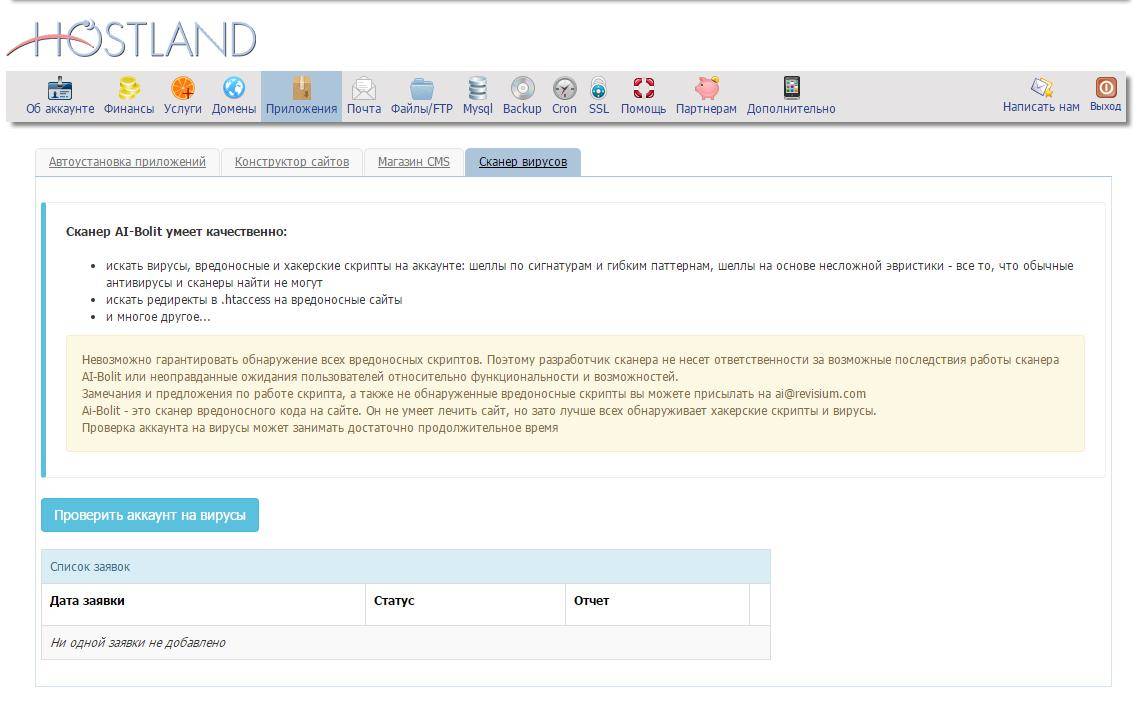
Task: Open the Помощь lifebuoy icon
Action: coord(643,89)
